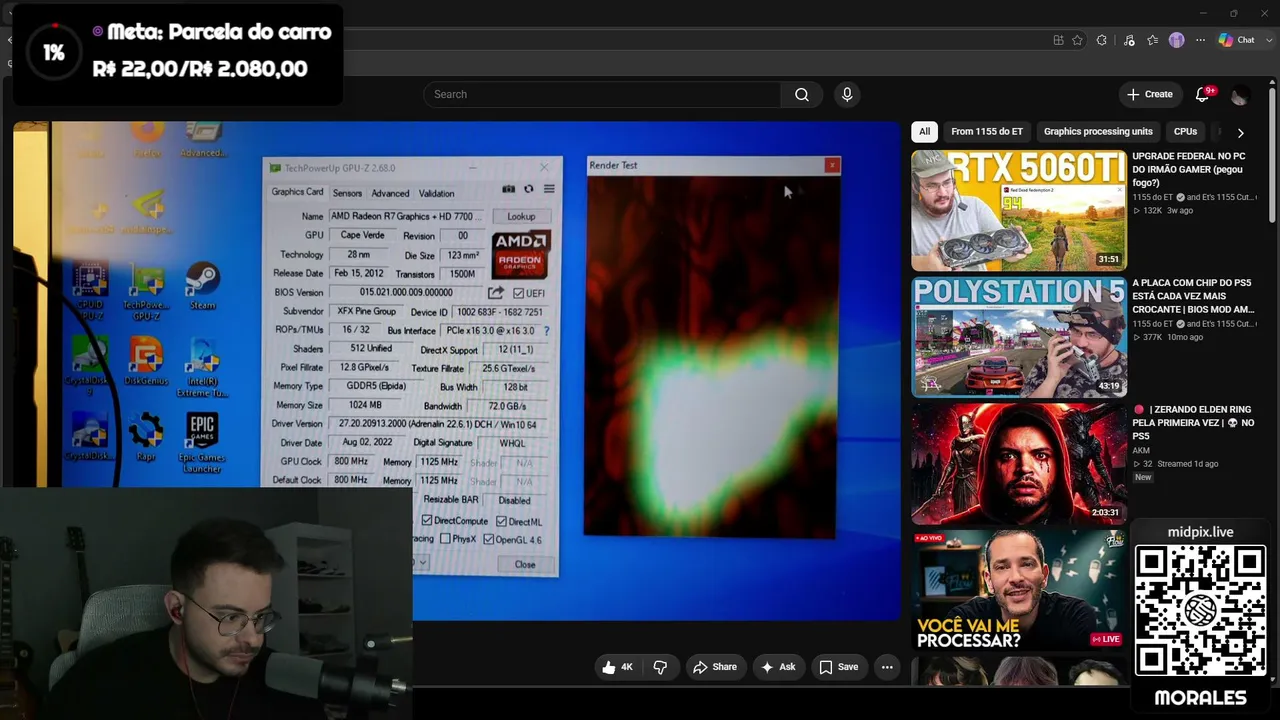
Task: Open the DiskGenius desktop icon
Action: click(146, 361)
